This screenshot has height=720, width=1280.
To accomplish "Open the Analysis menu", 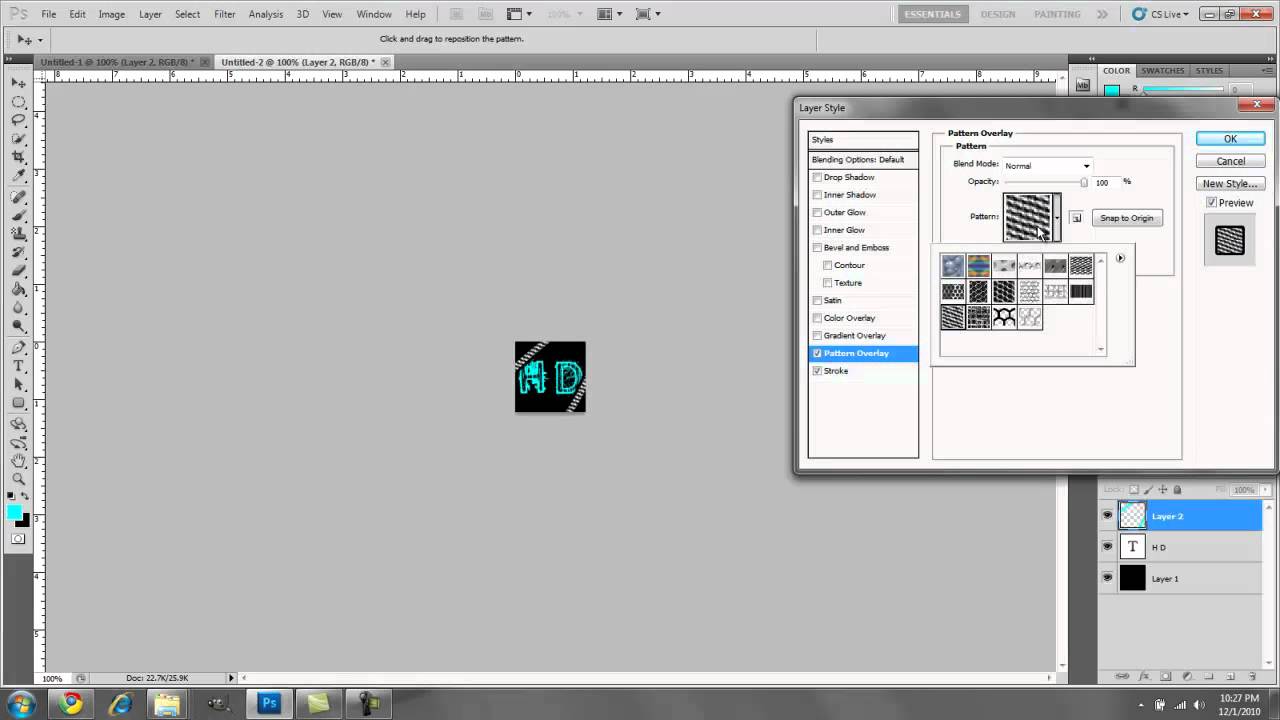I will (x=265, y=14).
